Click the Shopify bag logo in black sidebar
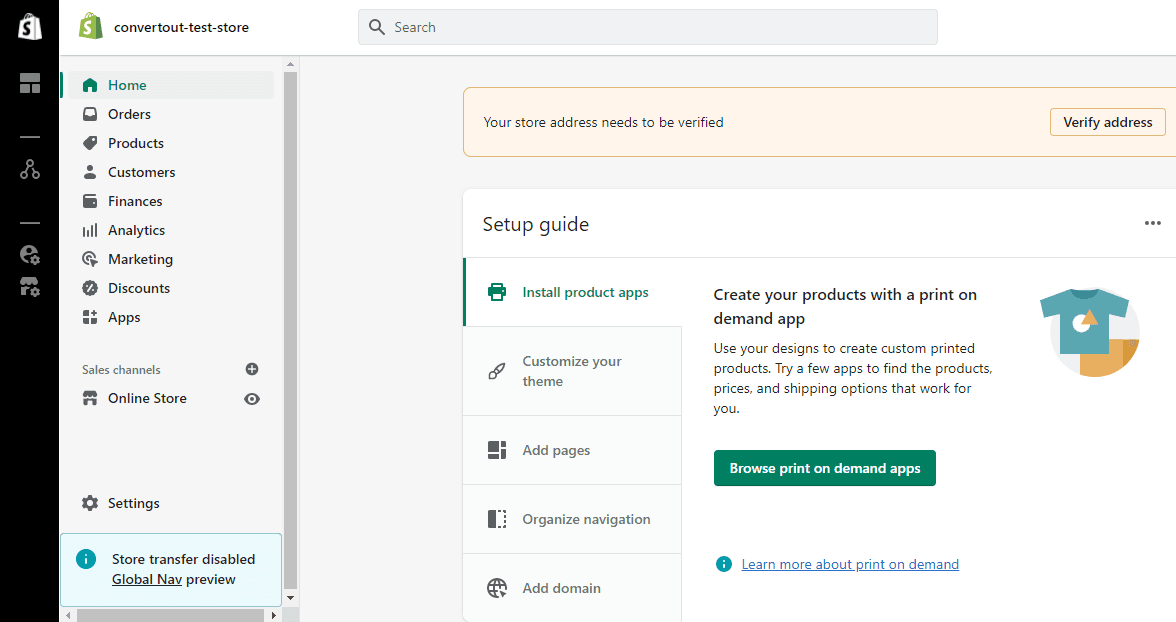 point(29,27)
